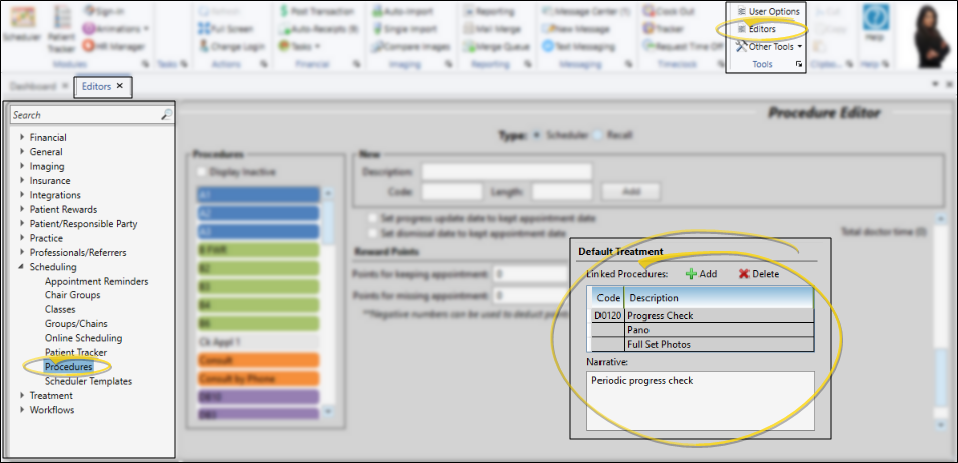The image size is (958, 463).
Task: Open the Other Tools dropdown
Action: coord(774,46)
